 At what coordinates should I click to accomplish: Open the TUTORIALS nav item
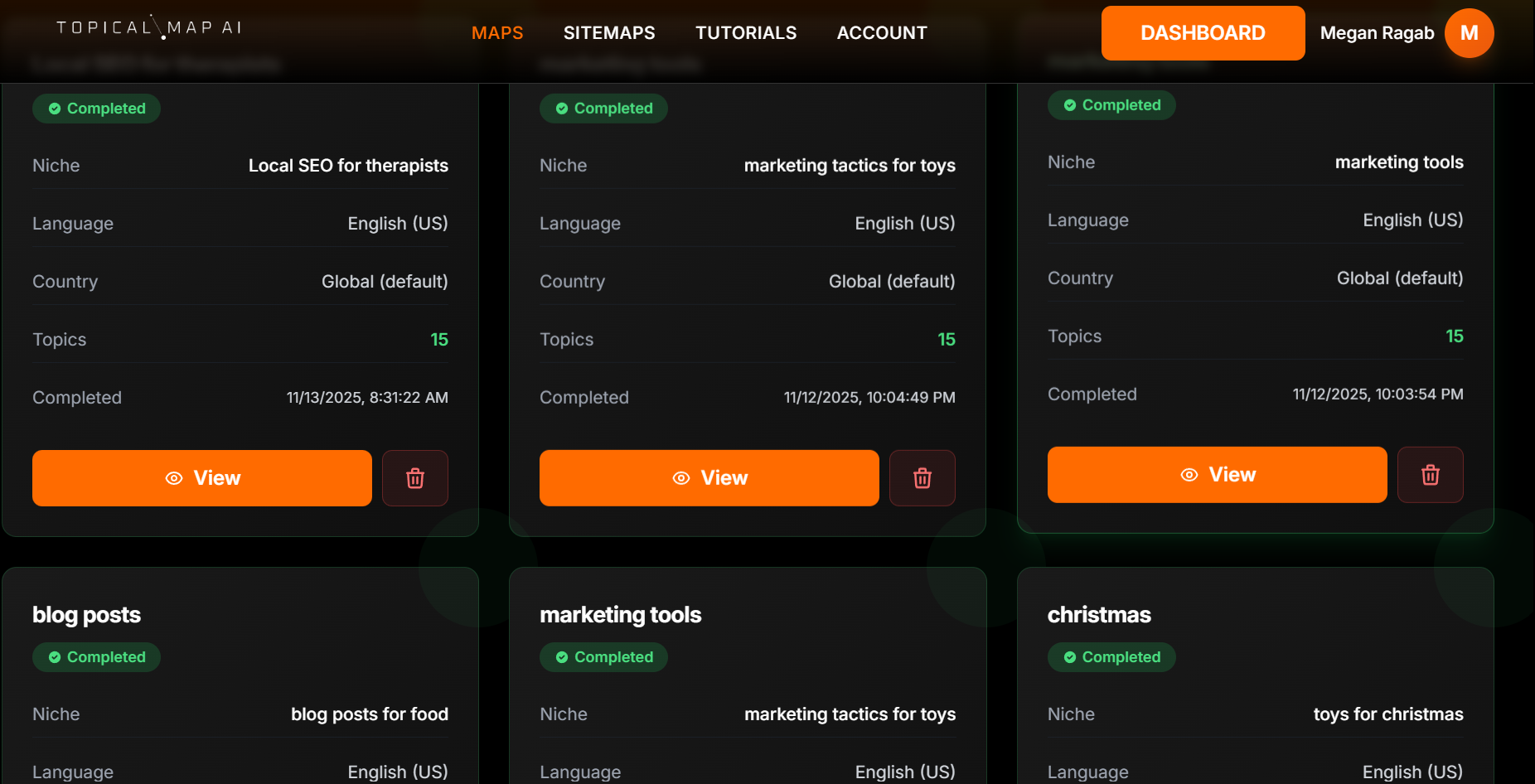click(x=746, y=33)
